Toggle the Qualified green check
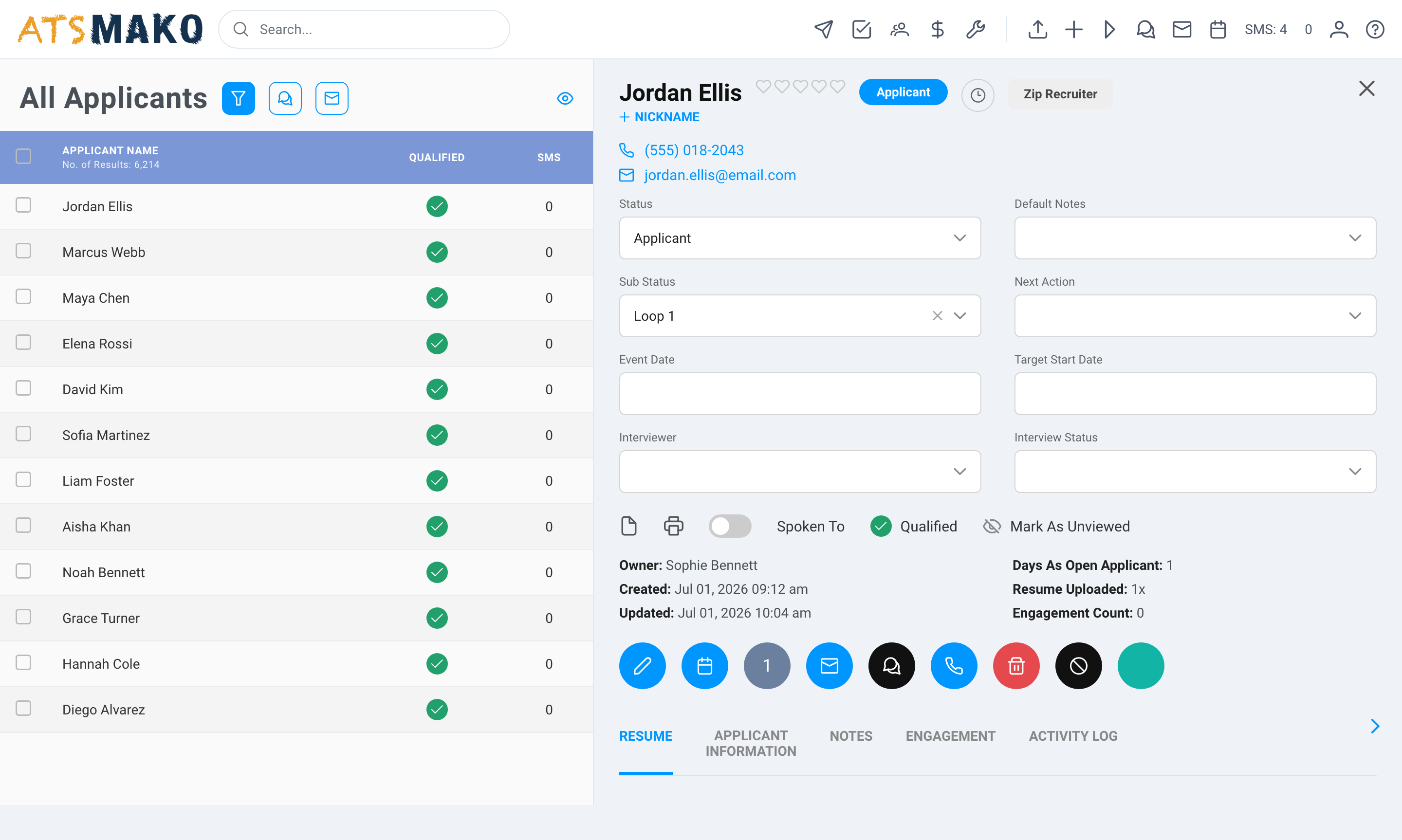This screenshot has width=1402, height=840. 881,526
